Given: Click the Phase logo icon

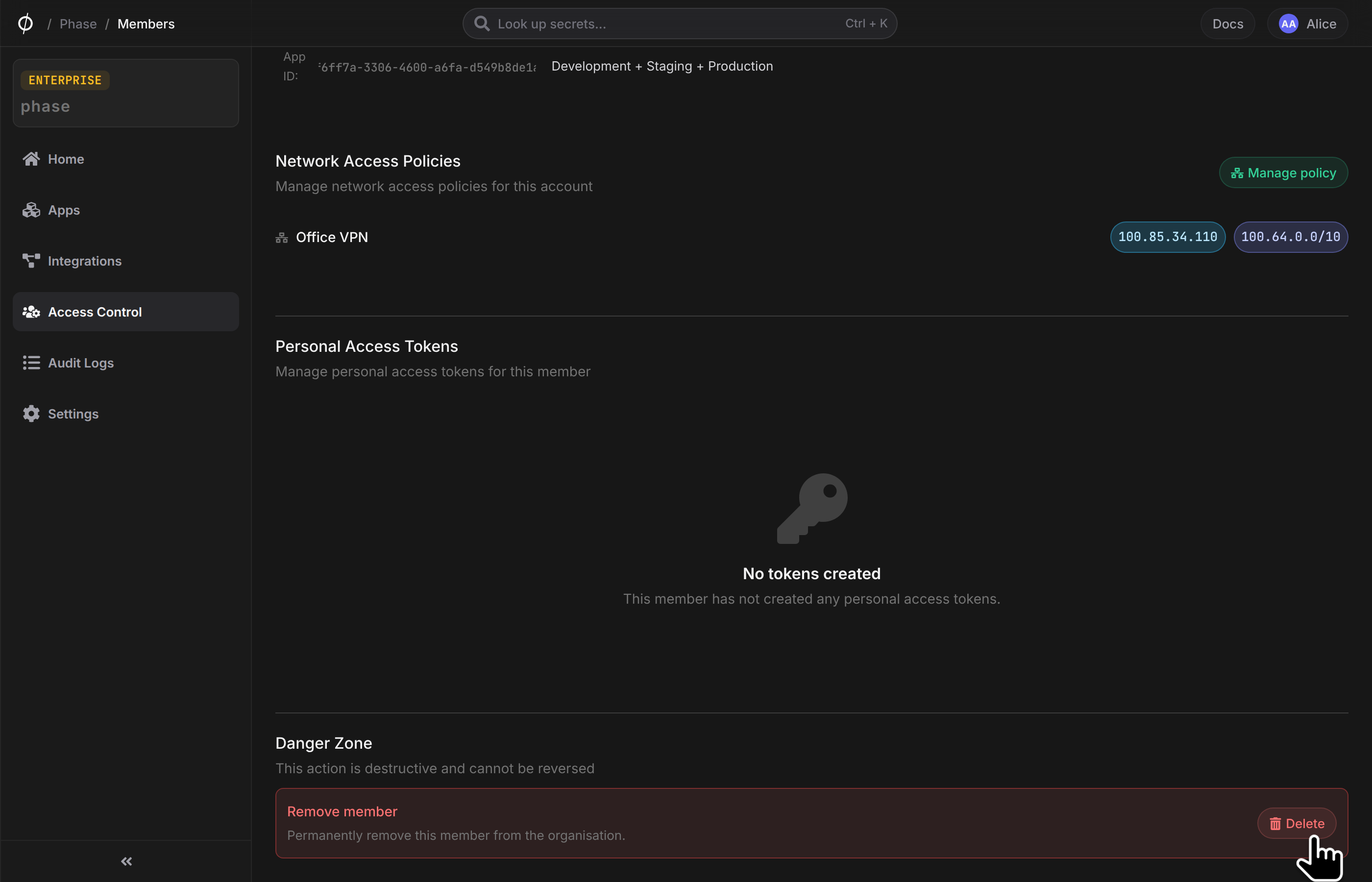Looking at the screenshot, I should click(x=25, y=24).
